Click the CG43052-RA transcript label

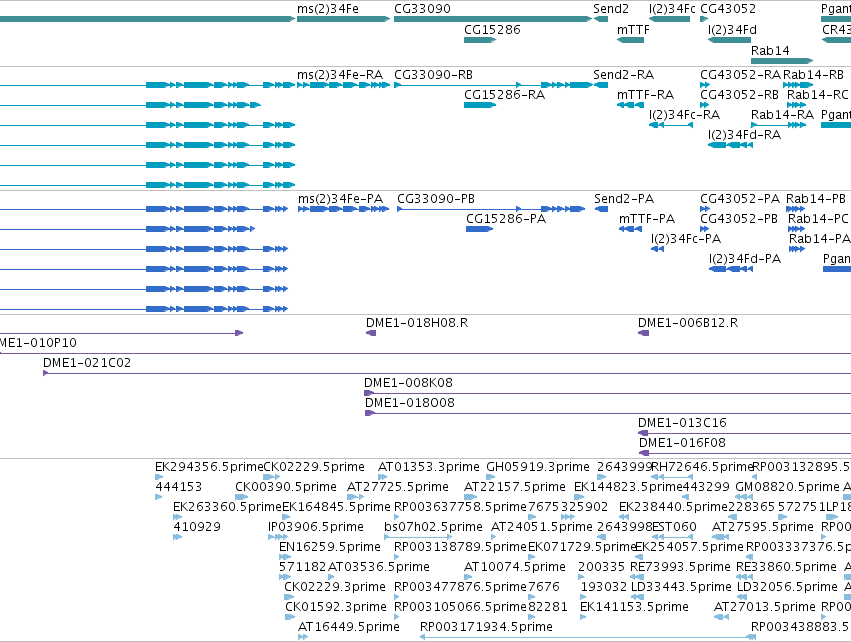coord(740,75)
